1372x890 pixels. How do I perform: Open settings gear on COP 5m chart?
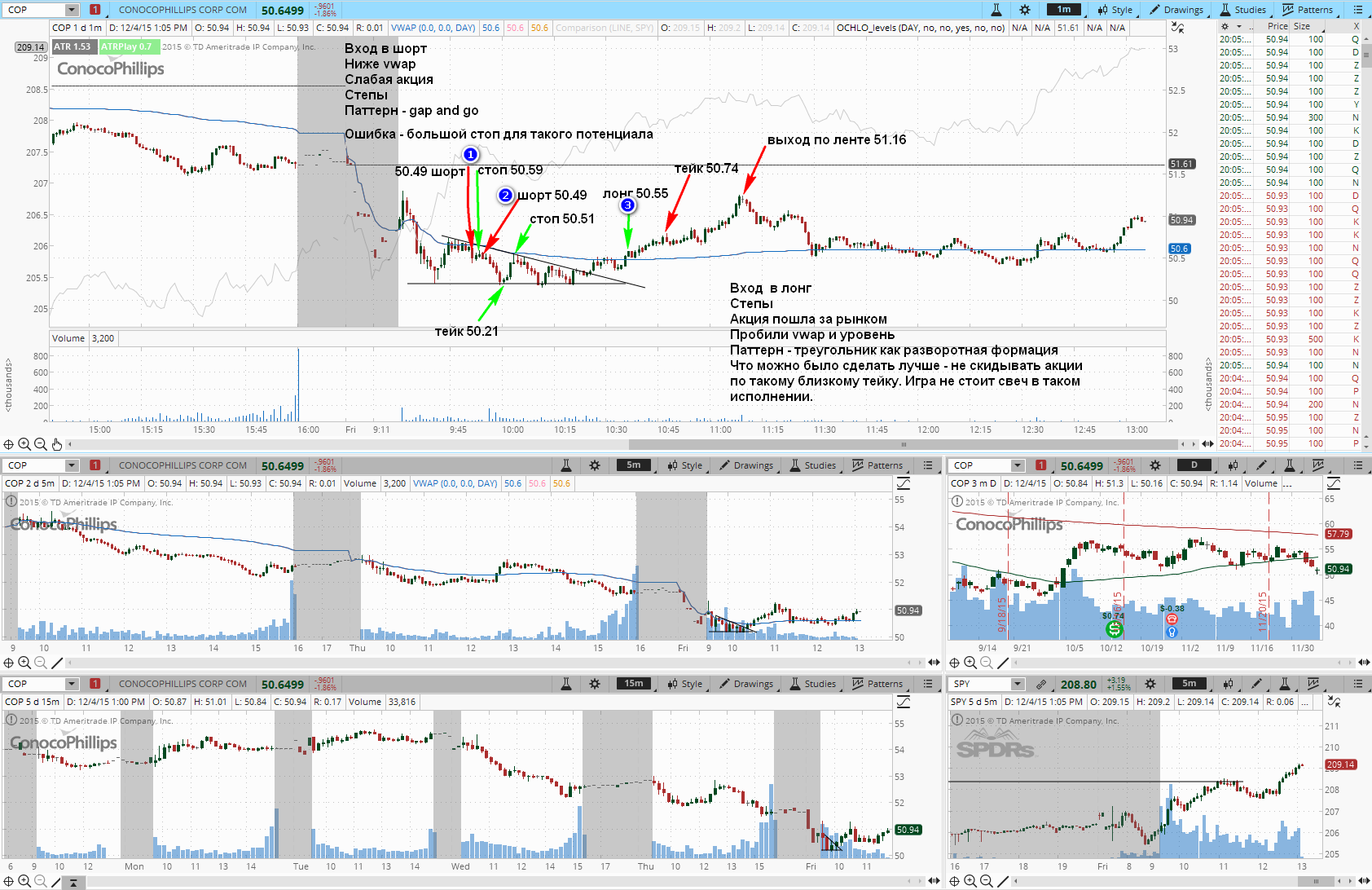click(595, 465)
